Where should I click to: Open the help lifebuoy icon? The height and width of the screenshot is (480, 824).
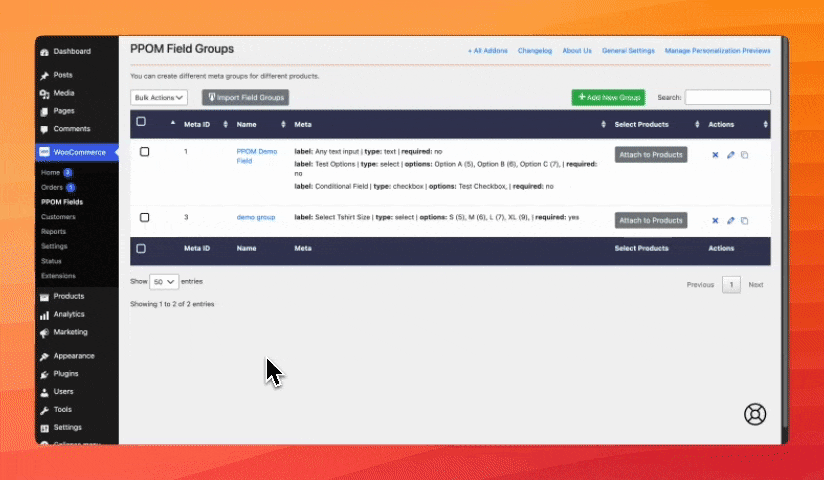coord(755,414)
